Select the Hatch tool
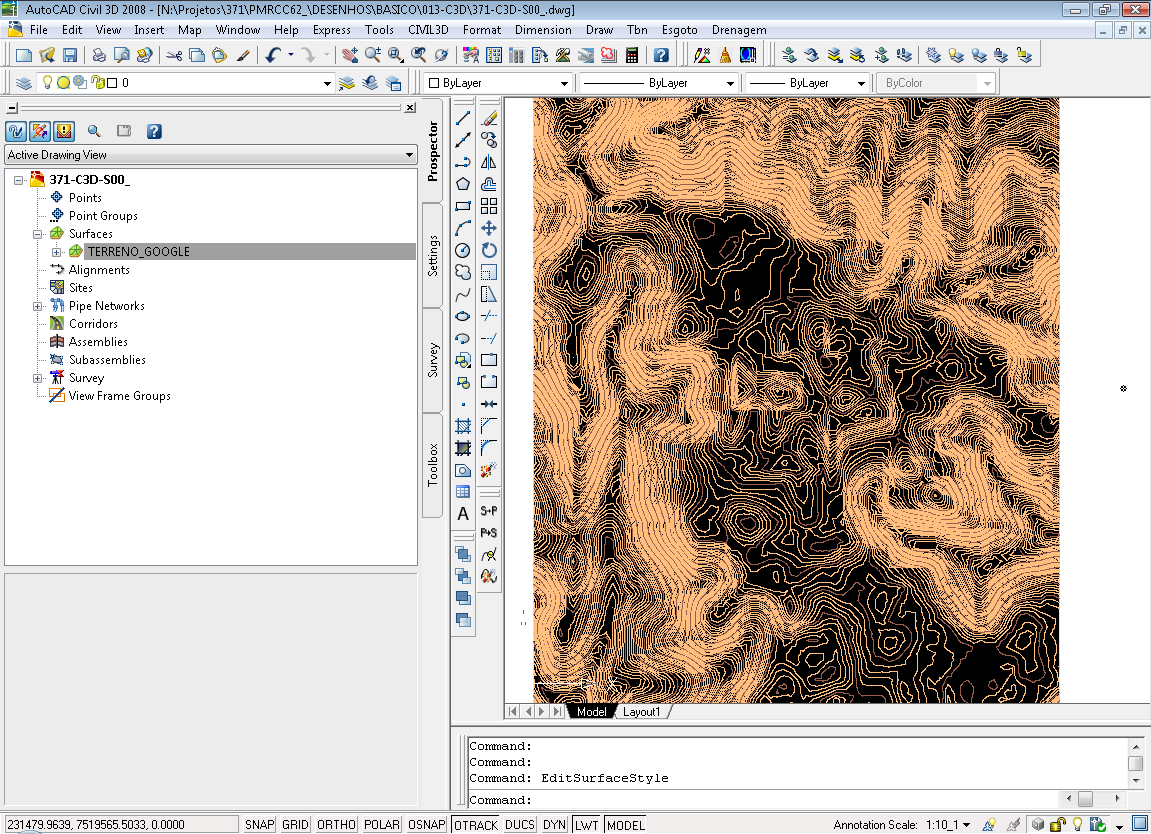1151x834 pixels. pos(462,426)
